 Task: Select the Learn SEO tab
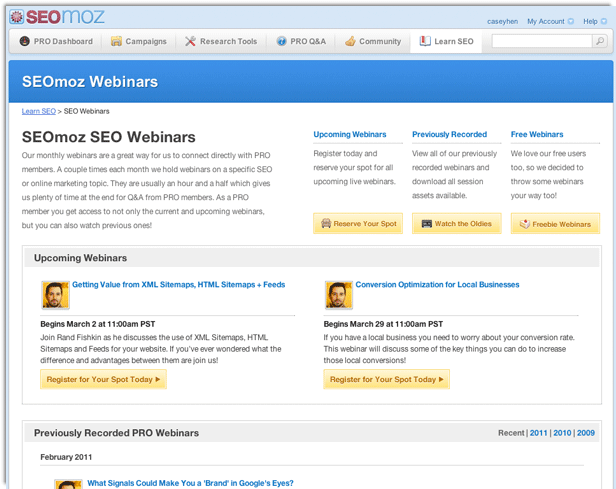pos(446,41)
